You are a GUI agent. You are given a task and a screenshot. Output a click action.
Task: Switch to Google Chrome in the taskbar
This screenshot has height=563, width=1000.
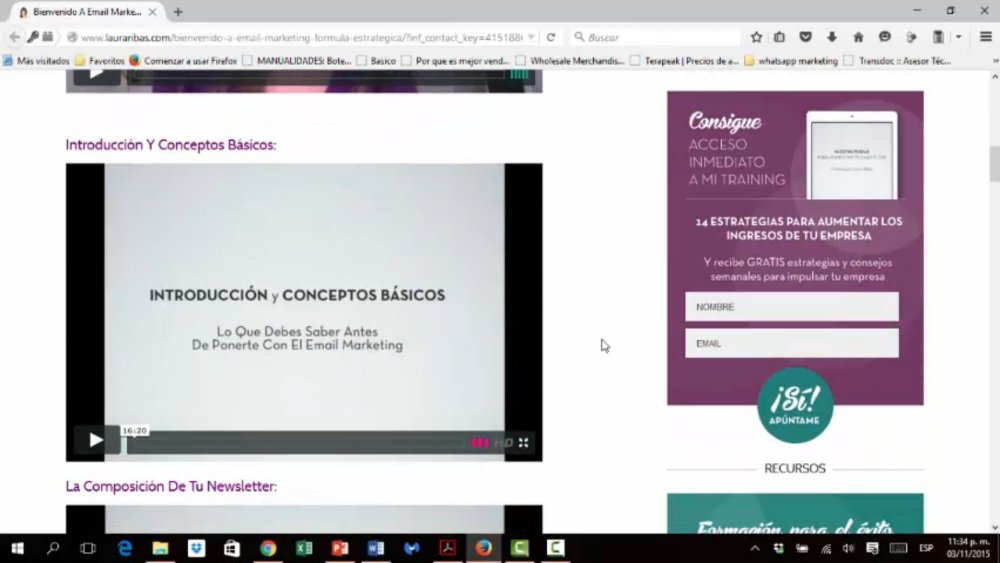(268, 548)
